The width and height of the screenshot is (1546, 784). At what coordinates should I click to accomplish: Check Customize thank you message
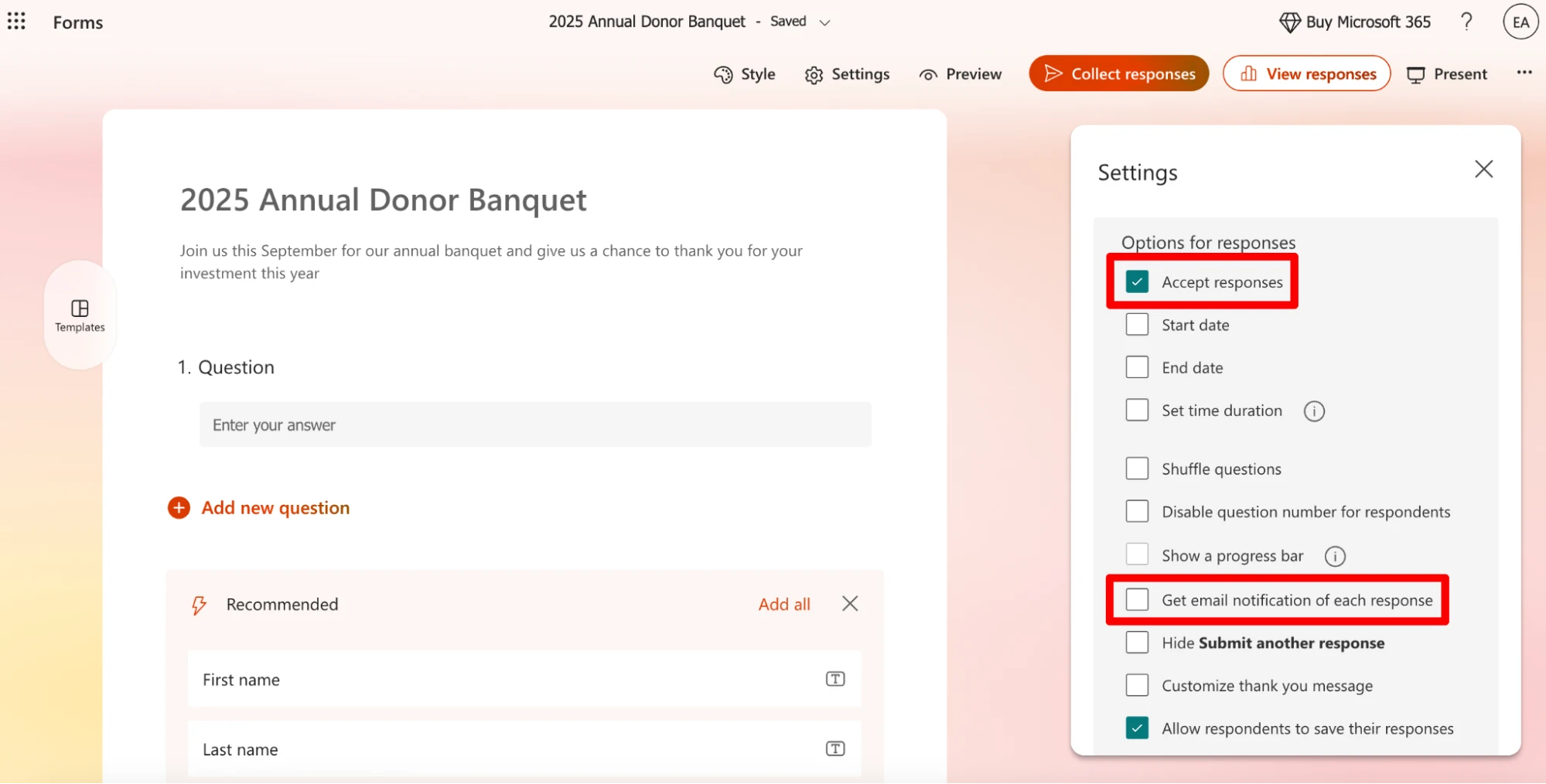1137,685
